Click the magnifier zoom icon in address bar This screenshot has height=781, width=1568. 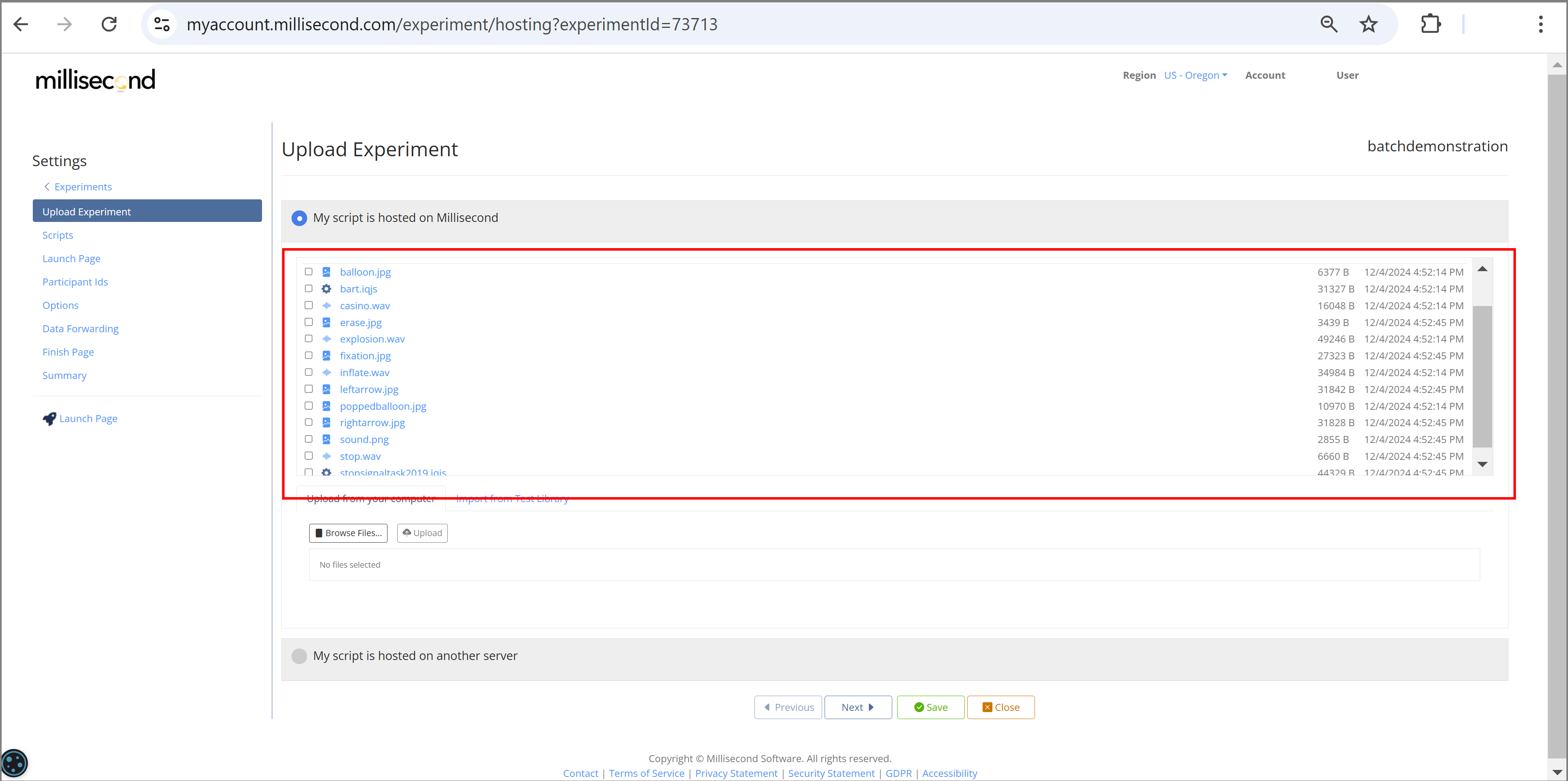1329,24
